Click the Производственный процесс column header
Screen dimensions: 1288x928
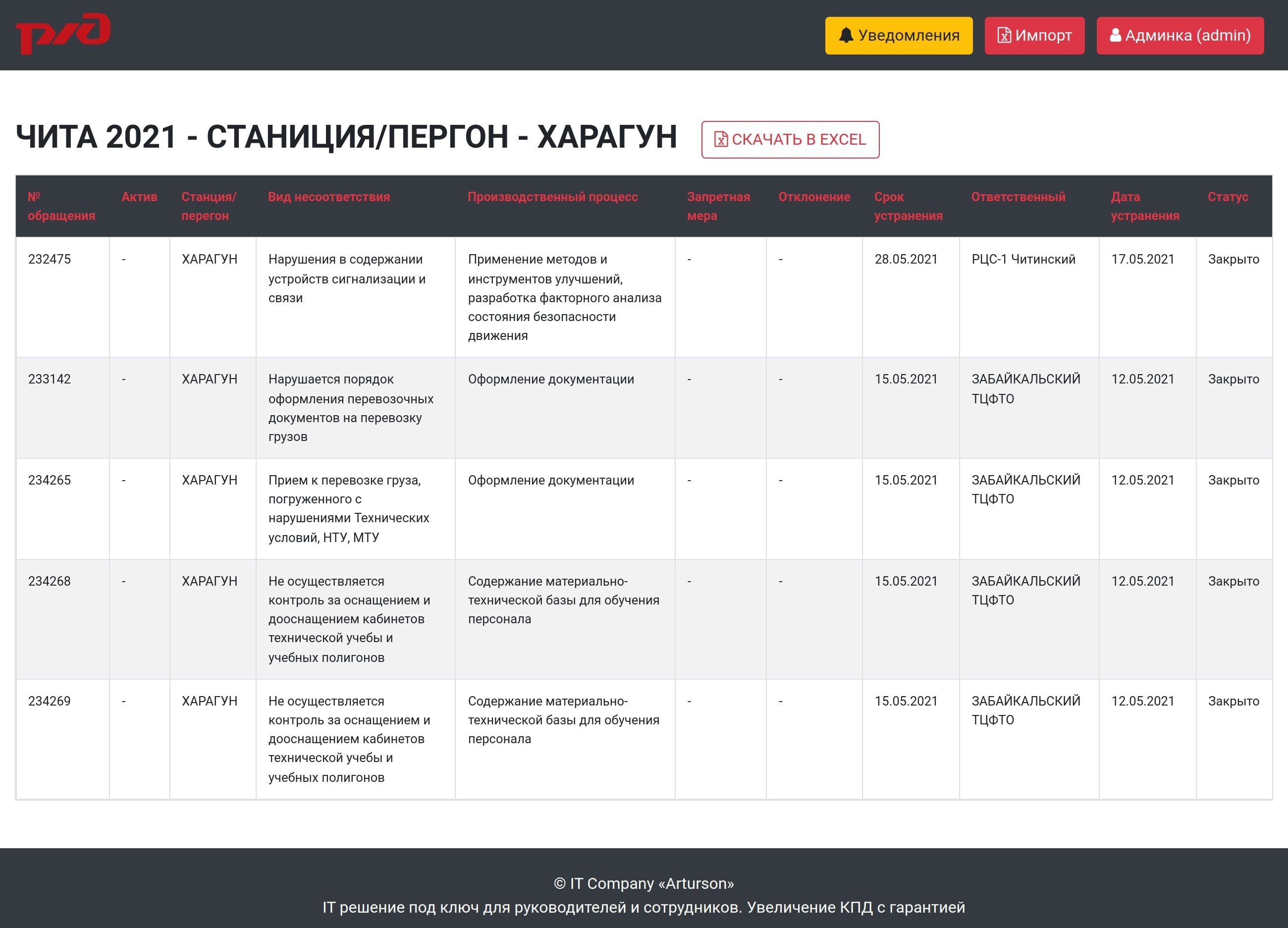(552, 197)
